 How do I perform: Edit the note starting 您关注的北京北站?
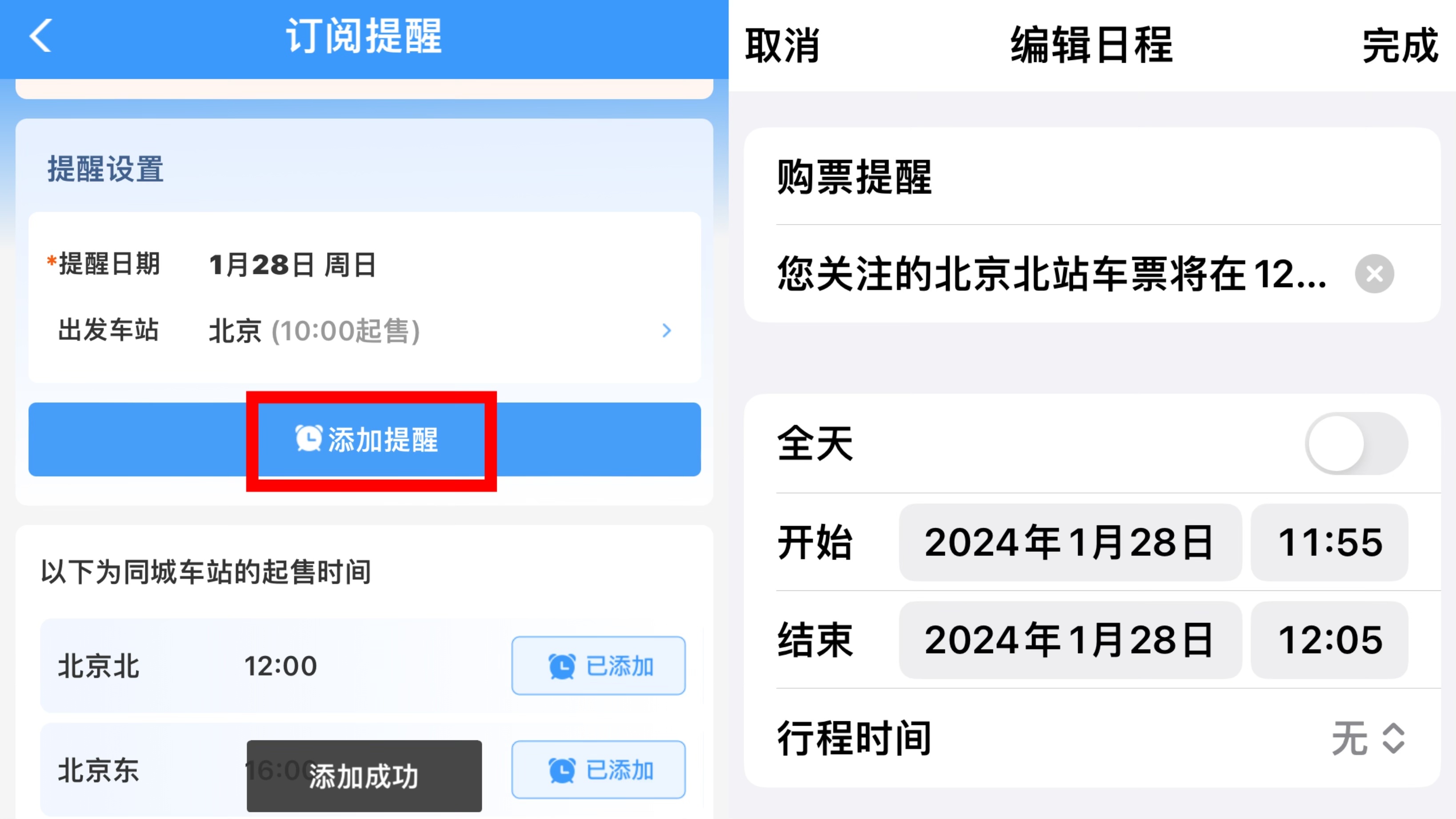coord(1051,274)
